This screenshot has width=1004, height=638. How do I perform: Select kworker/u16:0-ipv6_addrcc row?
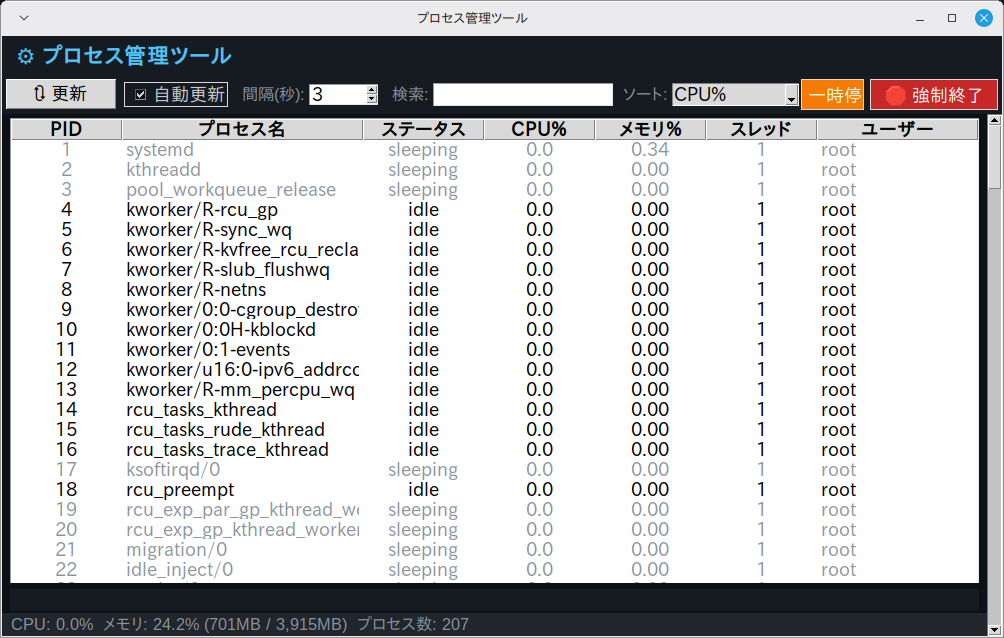click(x=494, y=370)
